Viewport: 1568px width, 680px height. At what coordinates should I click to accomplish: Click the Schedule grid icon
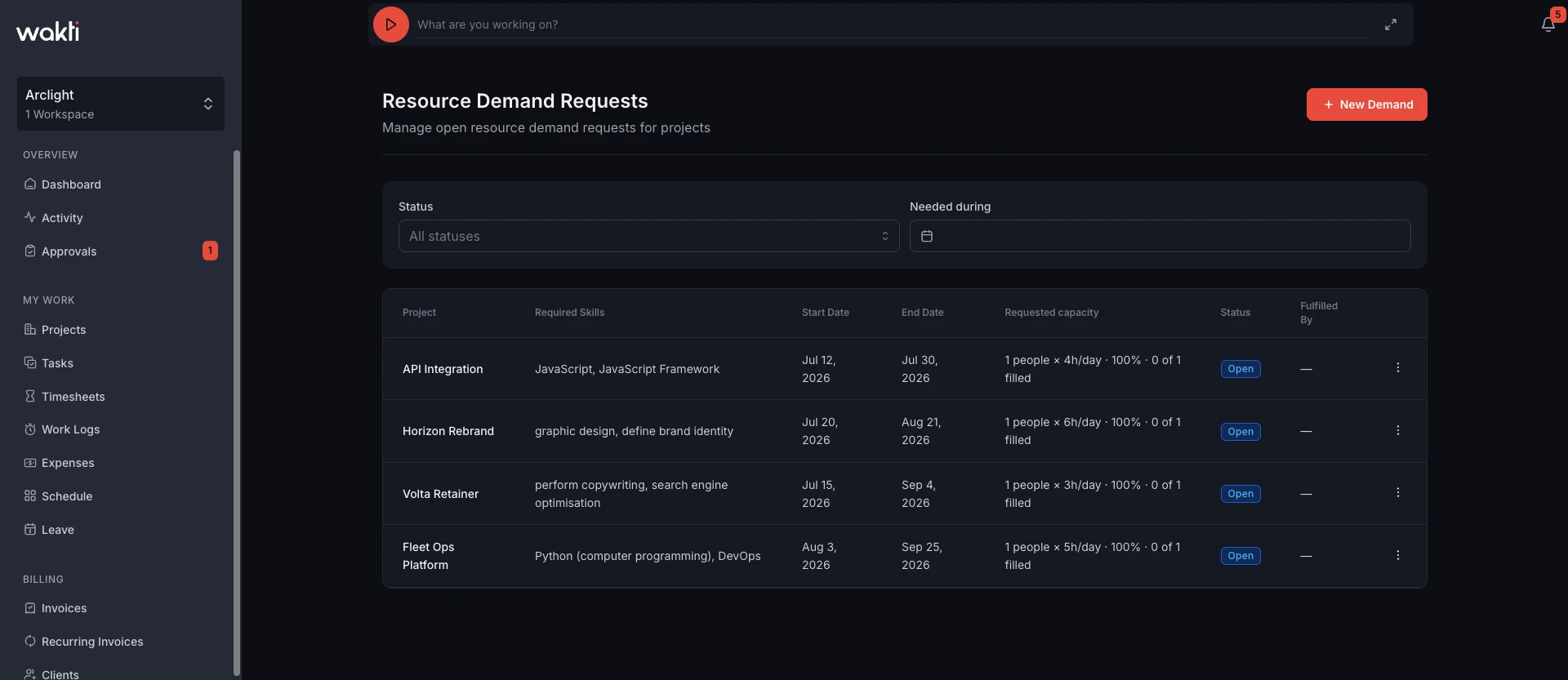tap(30, 496)
